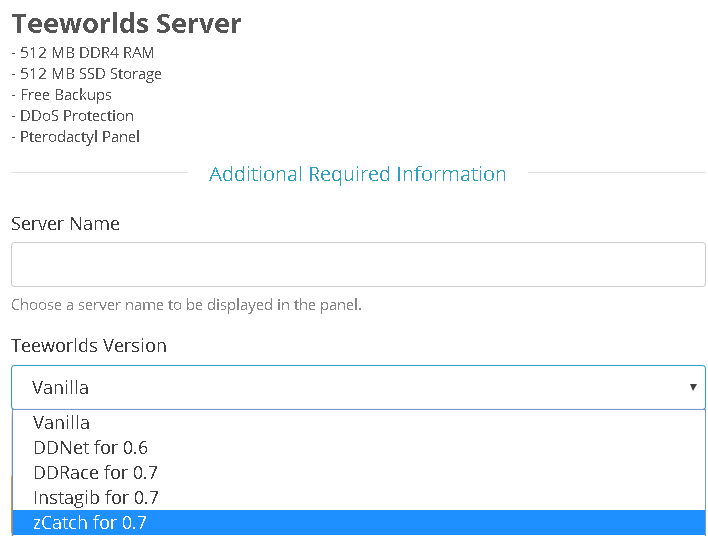Click the Free Backups feature text
The width and height of the screenshot is (708, 539).
tap(61, 95)
